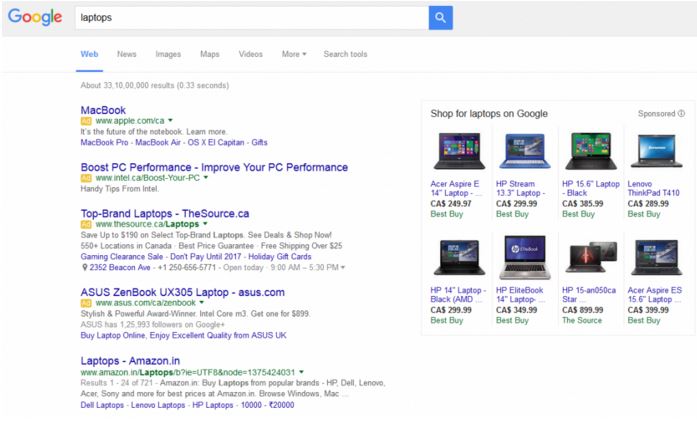
Task: Click the HP 15-an050ca Star laptop image
Action: pos(591,257)
